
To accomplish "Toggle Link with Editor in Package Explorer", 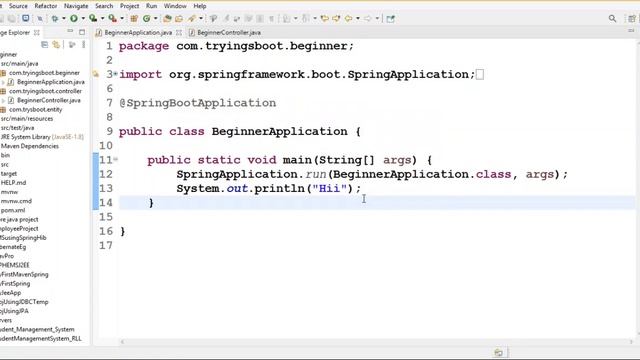I will (56, 44).
